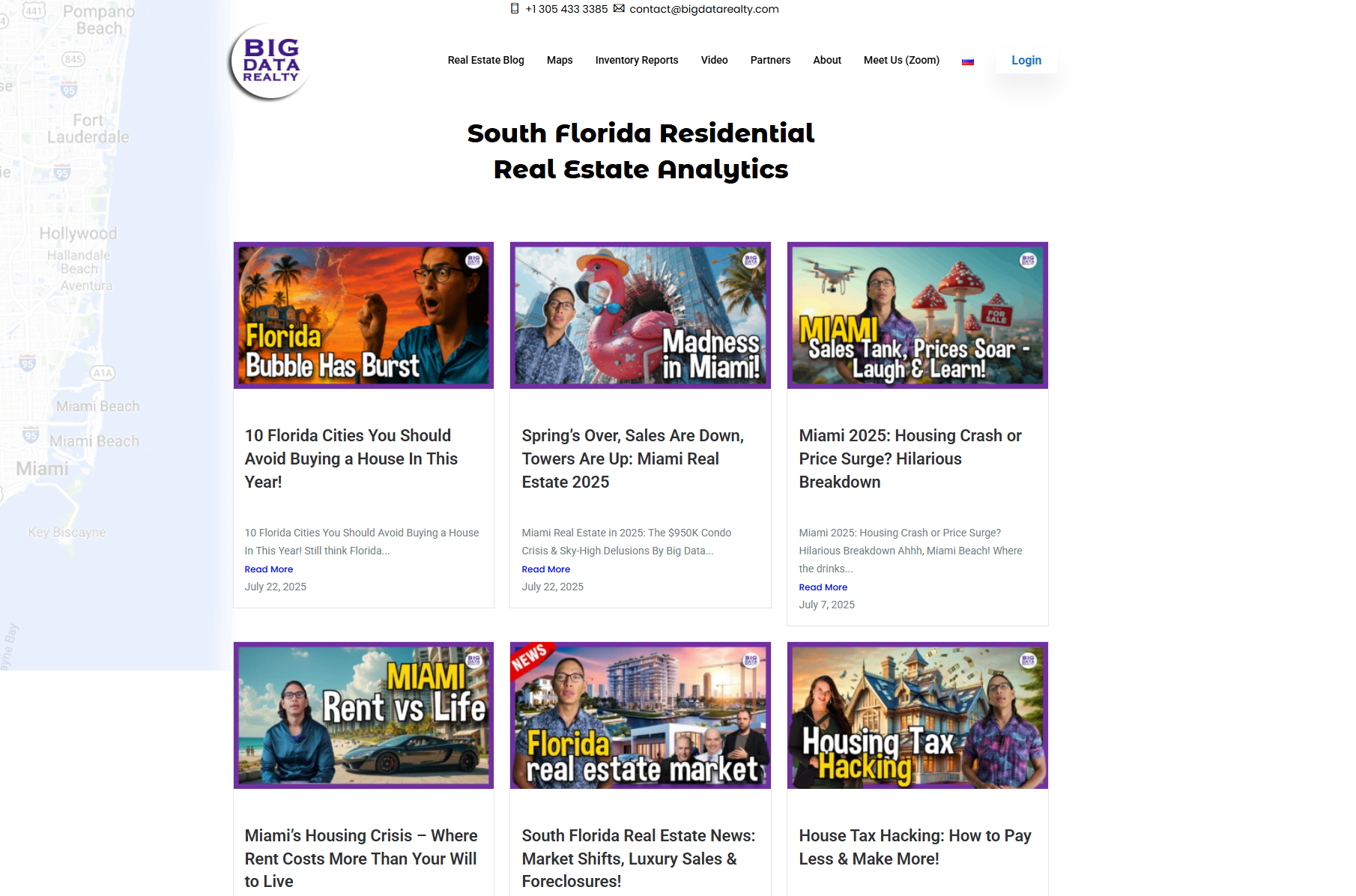The height and width of the screenshot is (896, 1356).
Task: Open article title Miami 2025: Housing Crash or Price Surge
Action: tap(910, 458)
